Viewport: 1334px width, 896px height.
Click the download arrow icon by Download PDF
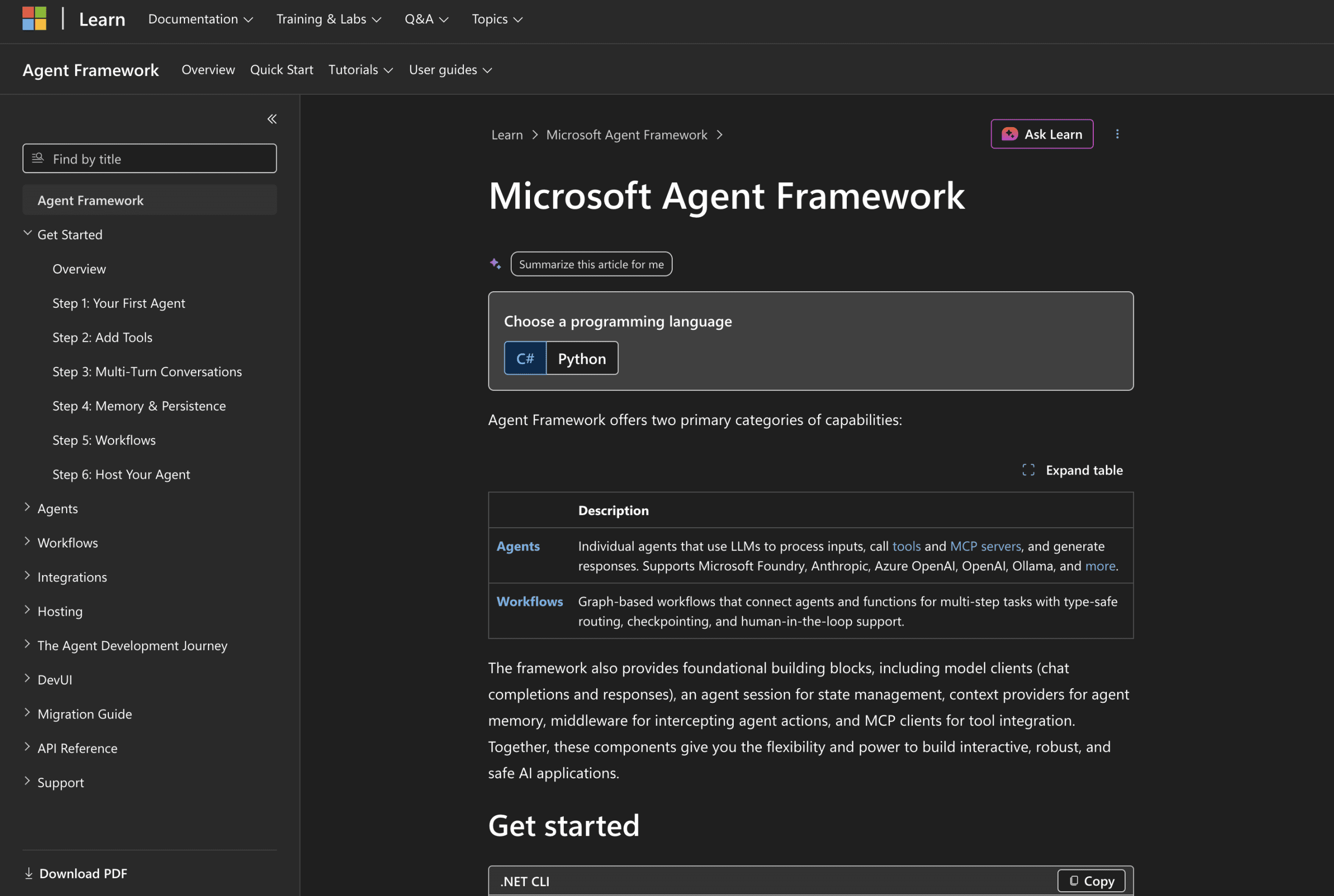tap(29, 873)
